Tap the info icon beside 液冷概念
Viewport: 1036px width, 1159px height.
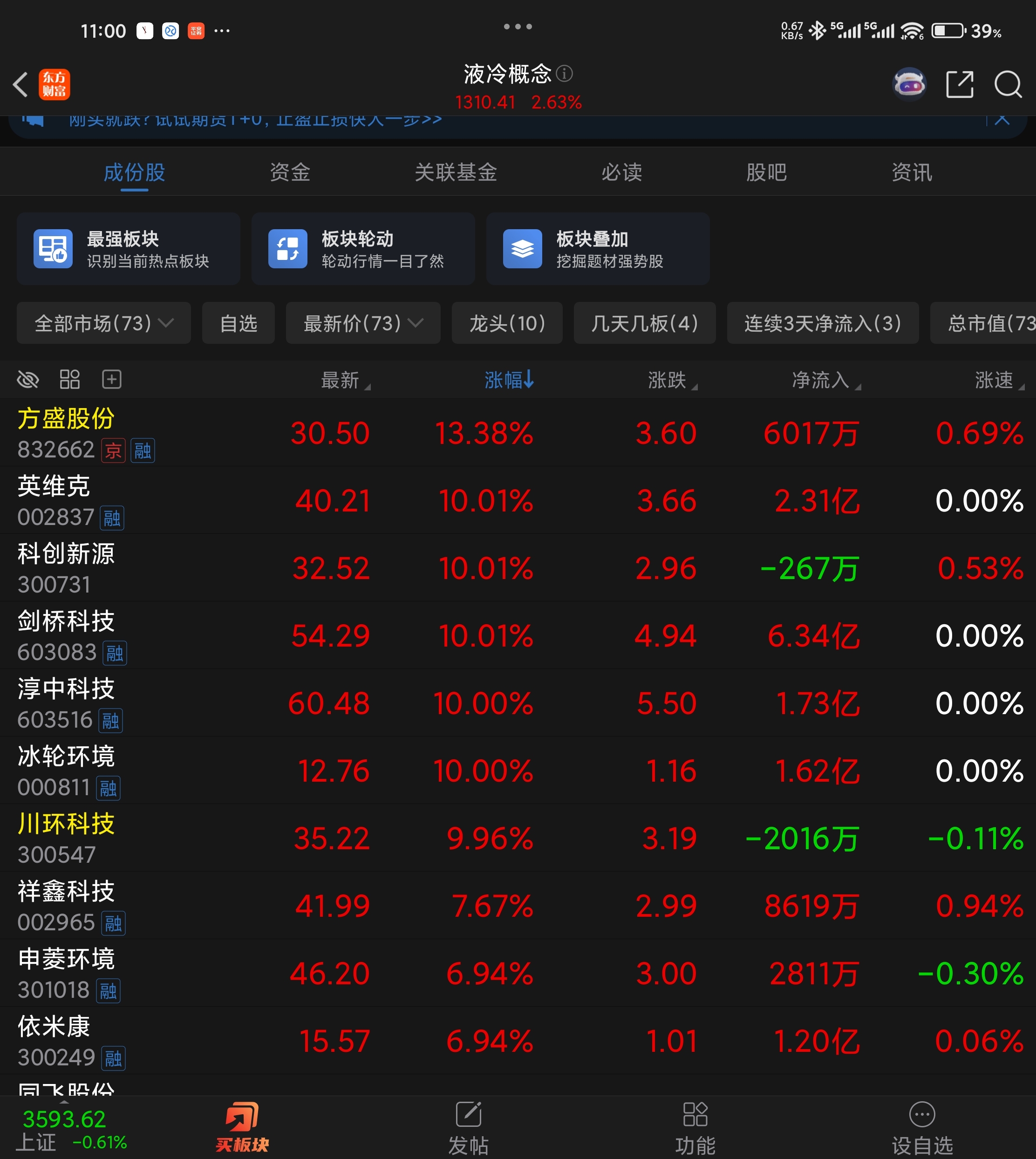[564, 74]
